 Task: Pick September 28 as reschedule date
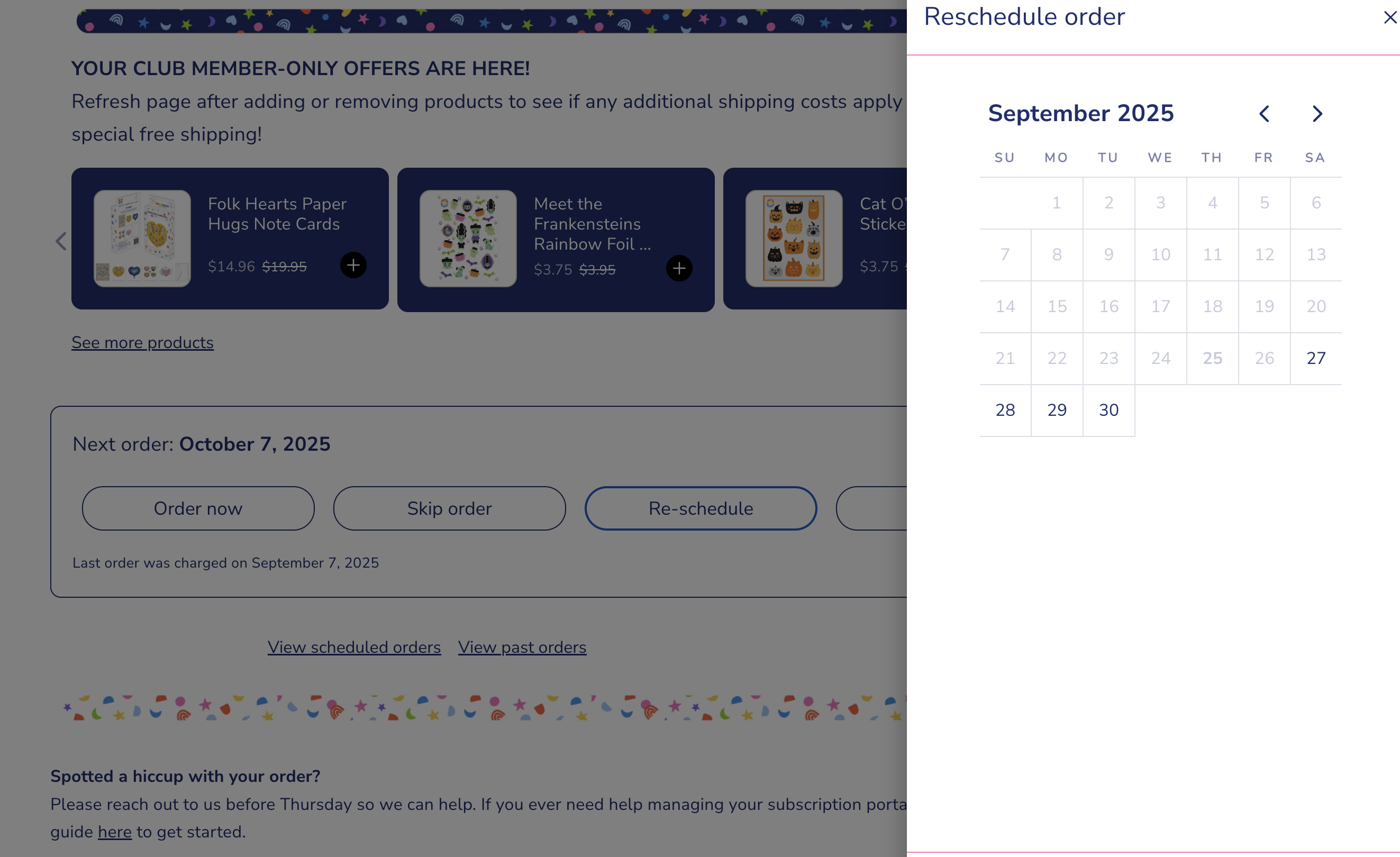(x=1005, y=410)
